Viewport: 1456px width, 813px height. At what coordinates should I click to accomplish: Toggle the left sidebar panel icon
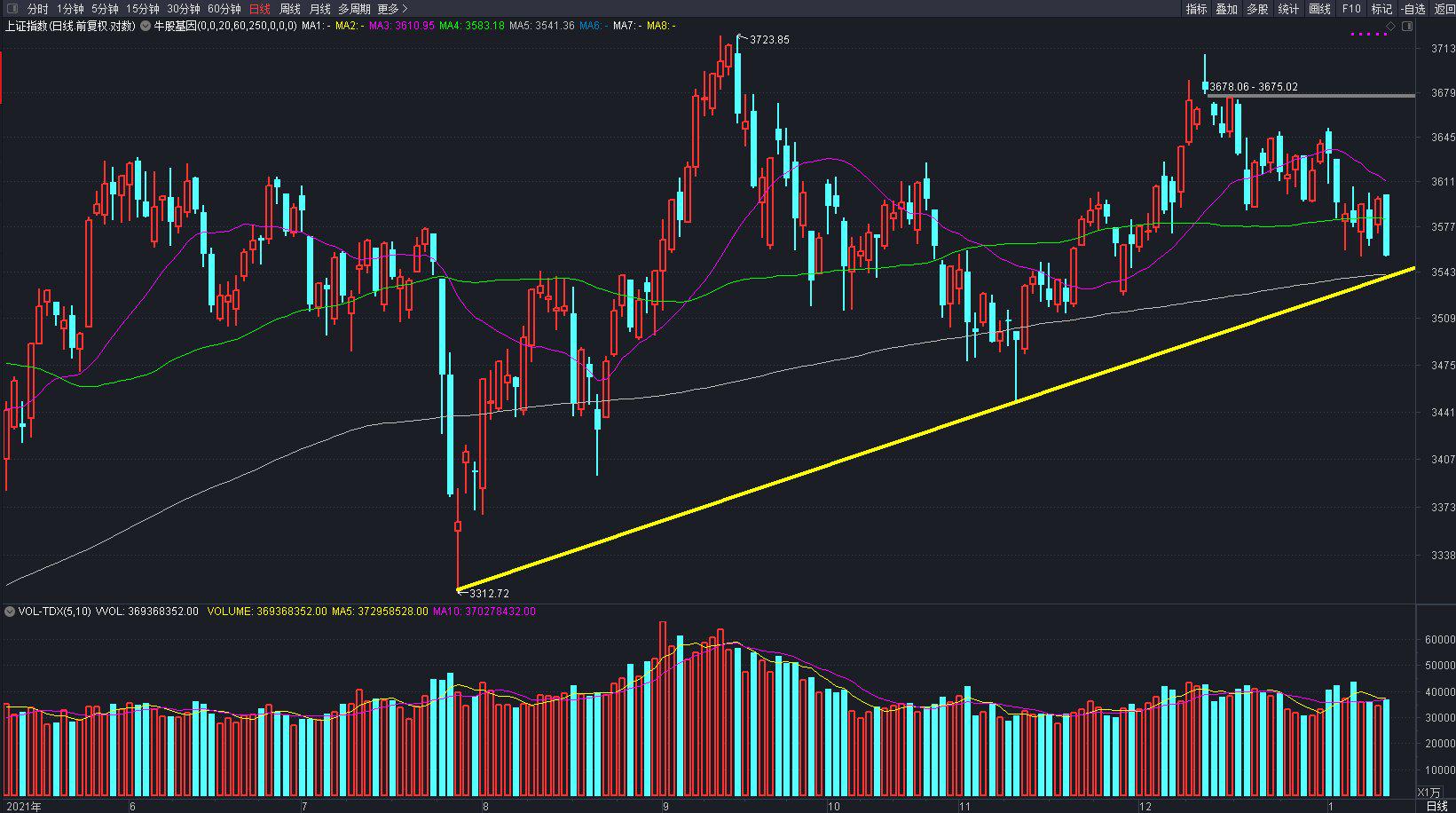[12, 9]
